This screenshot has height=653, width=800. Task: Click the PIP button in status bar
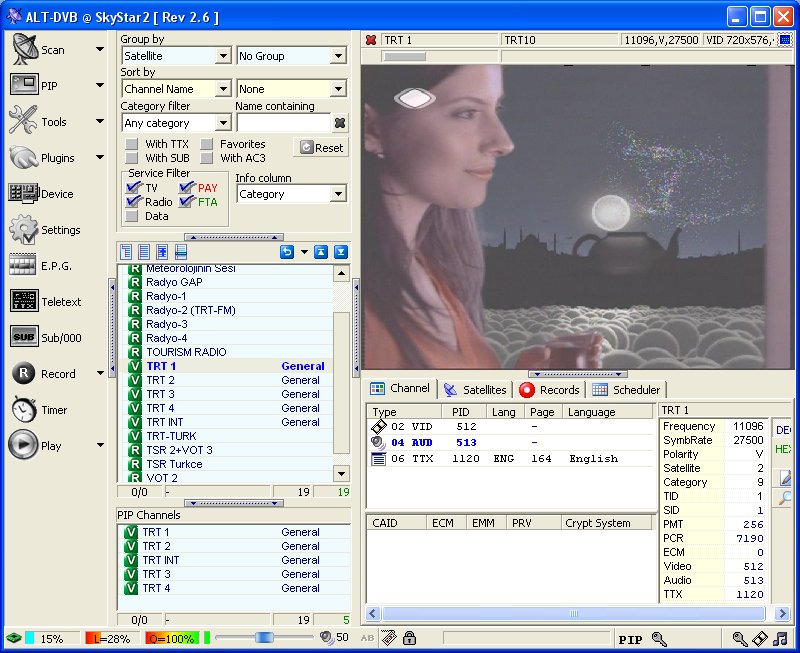click(630, 639)
